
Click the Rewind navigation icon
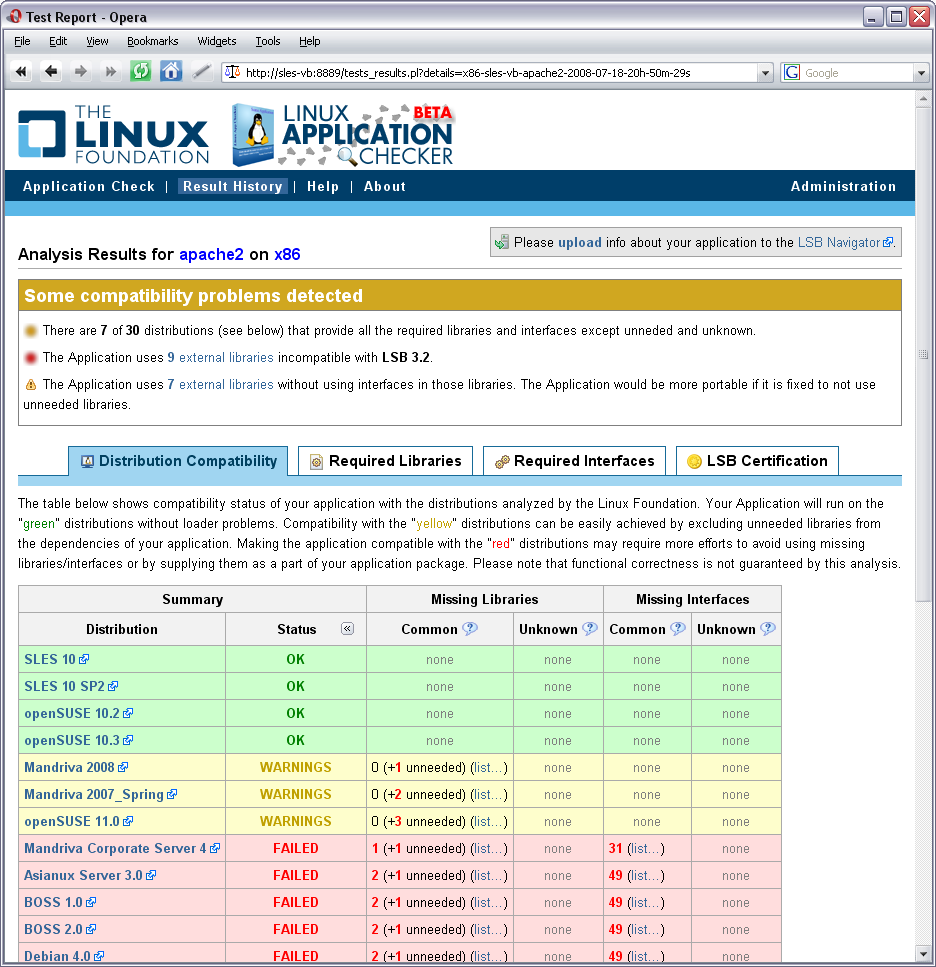pyautogui.click(x=22, y=72)
